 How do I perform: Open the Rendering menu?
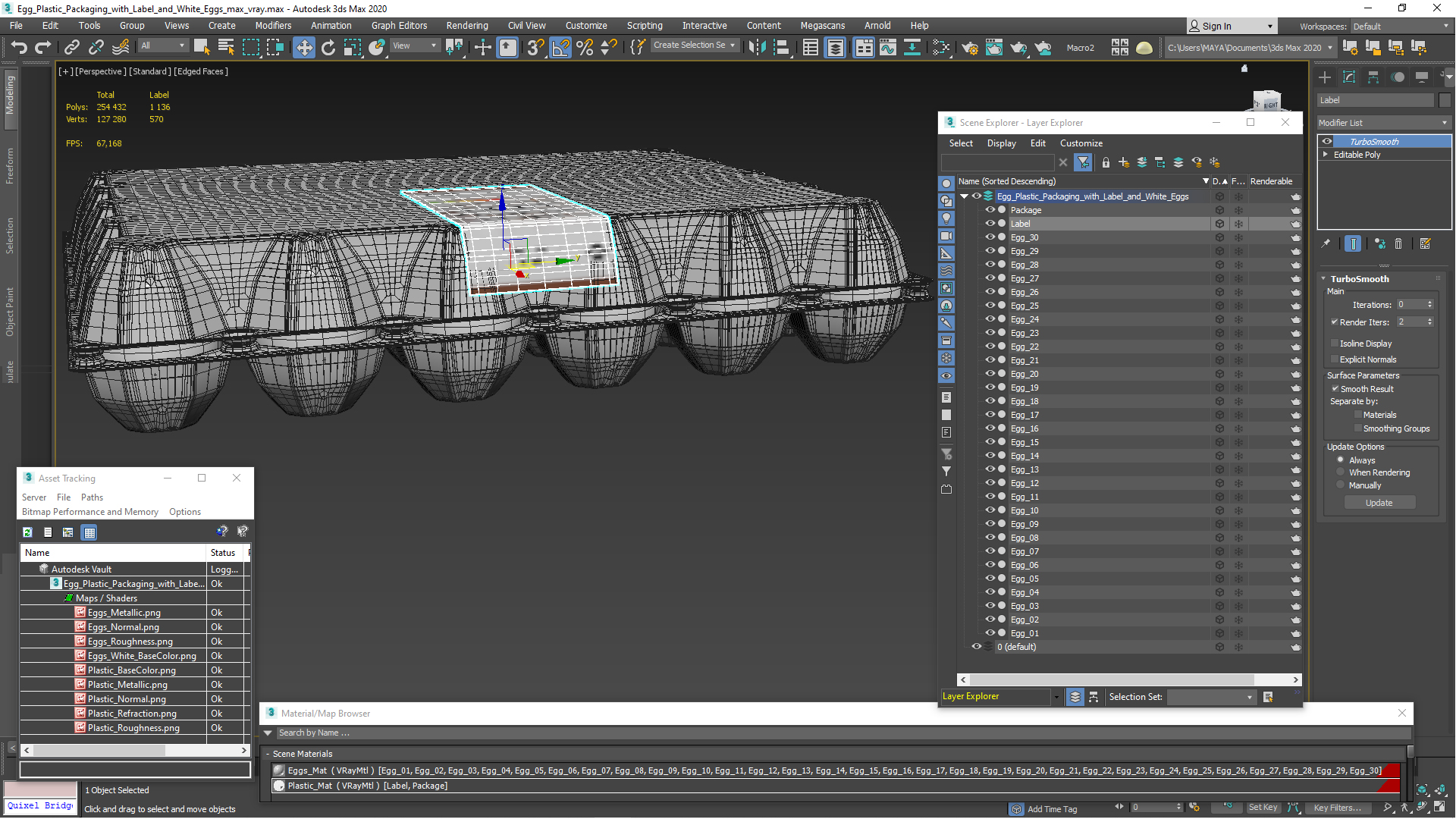466,26
